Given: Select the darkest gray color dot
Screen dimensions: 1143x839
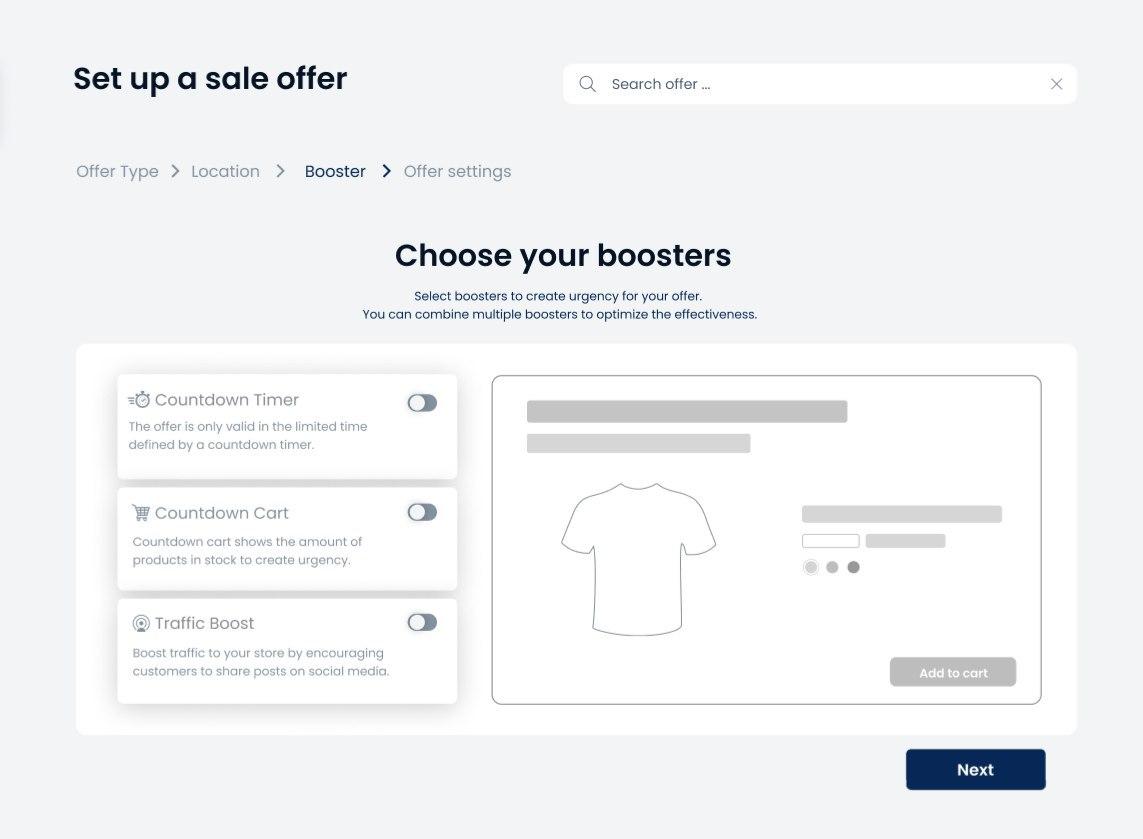Looking at the screenshot, I should 853,567.
